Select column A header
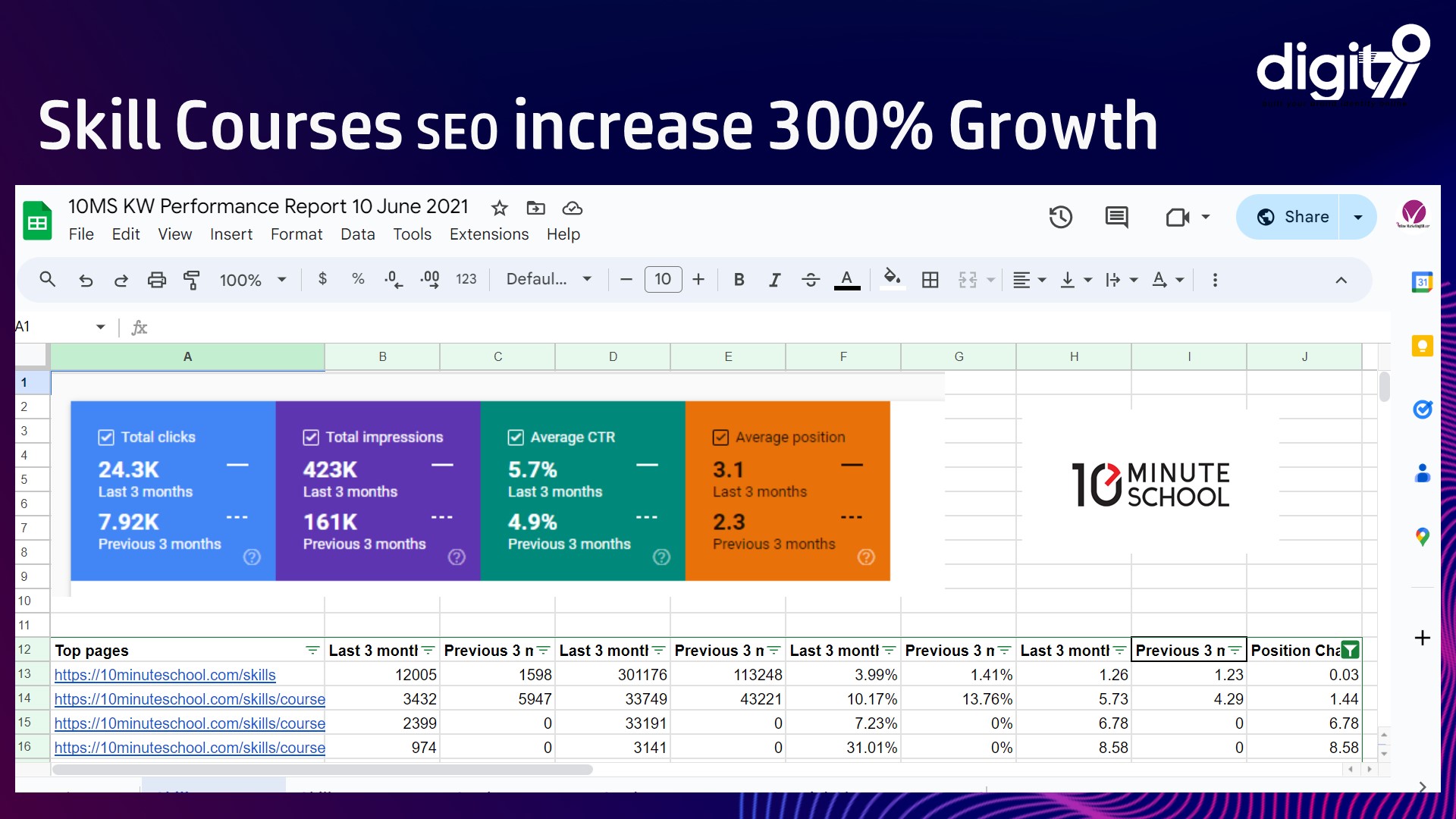Viewport: 1456px width, 819px height. (x=187, y=356)
